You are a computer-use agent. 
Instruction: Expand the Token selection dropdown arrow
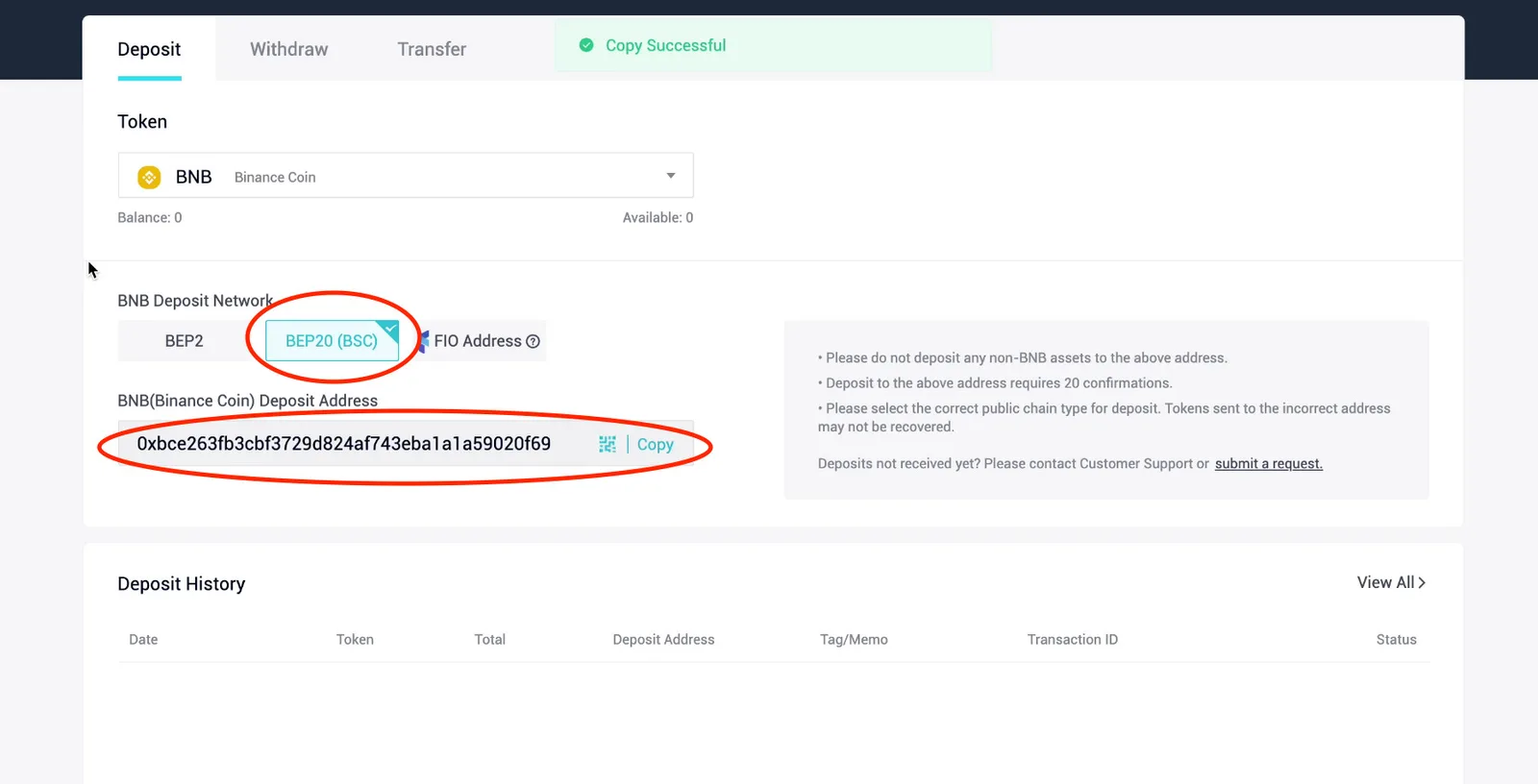(671, 176)
